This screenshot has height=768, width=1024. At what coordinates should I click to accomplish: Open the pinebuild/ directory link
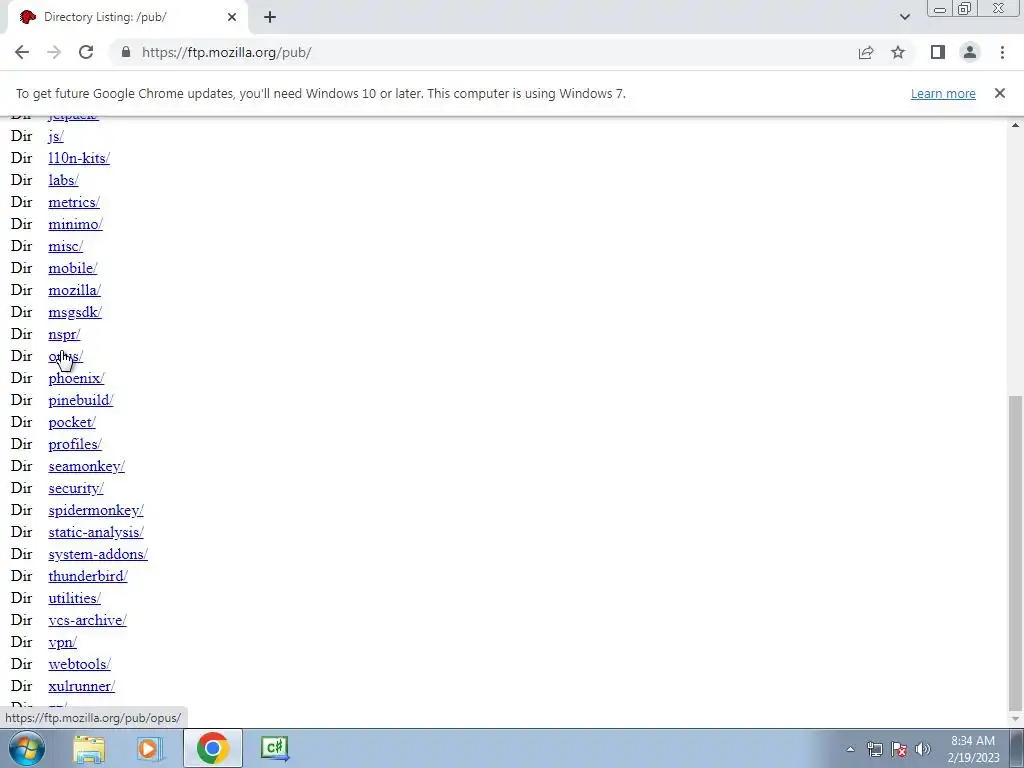(81, 400)
